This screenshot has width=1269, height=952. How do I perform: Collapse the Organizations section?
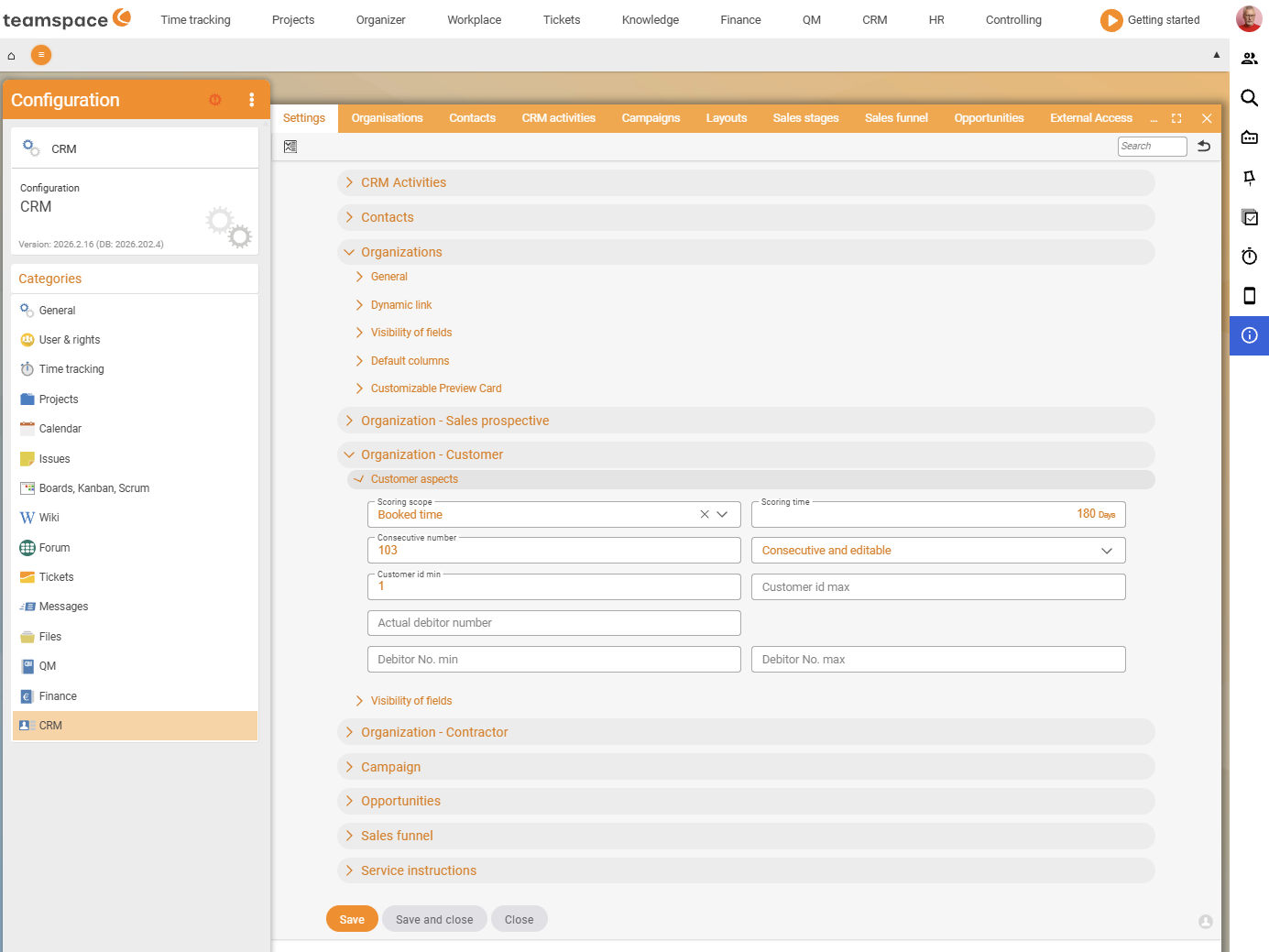point(746,252)
